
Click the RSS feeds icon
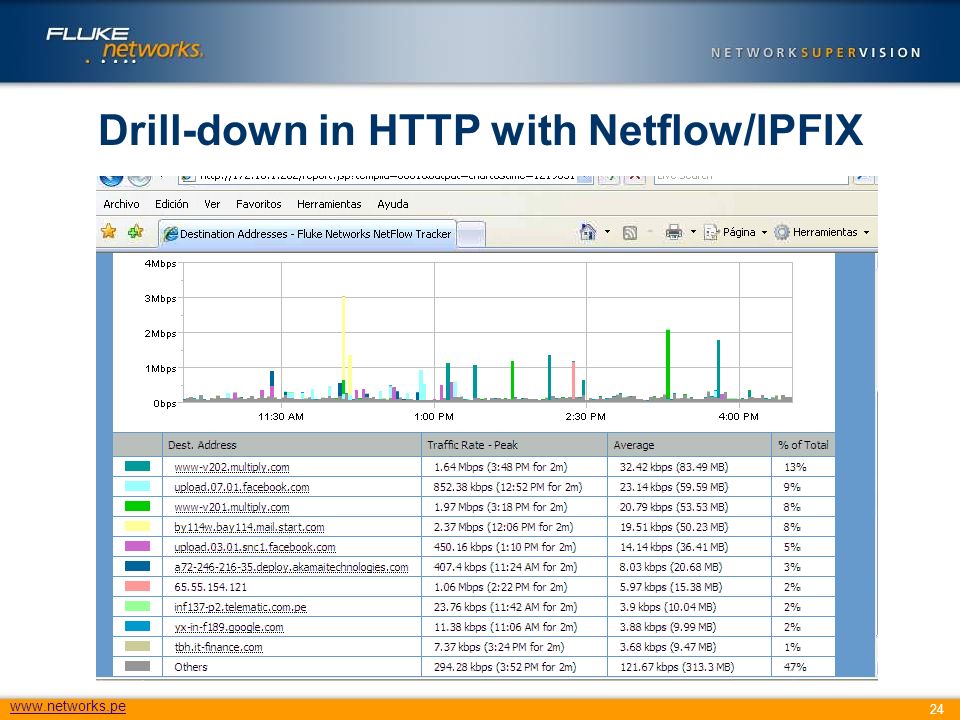(629, 233)
